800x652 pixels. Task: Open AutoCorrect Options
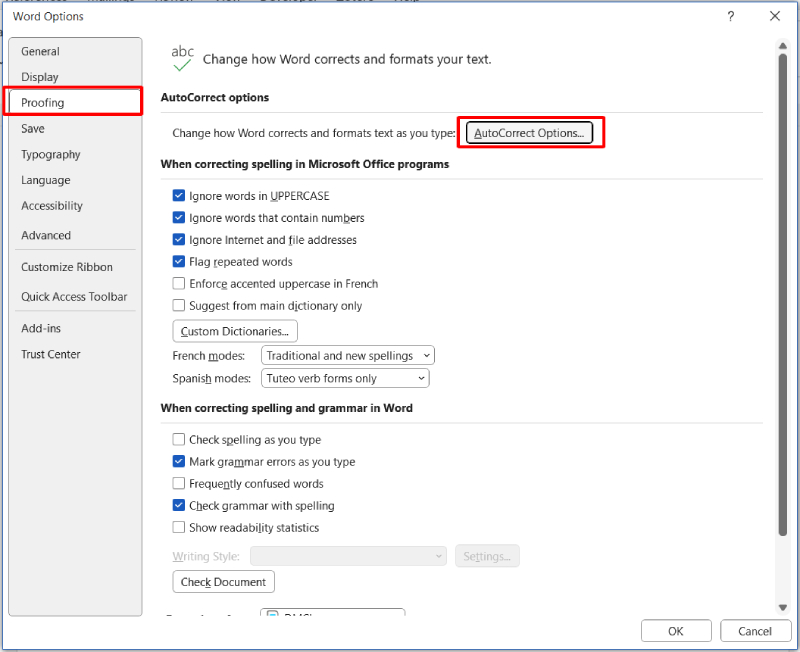point(531,131)
